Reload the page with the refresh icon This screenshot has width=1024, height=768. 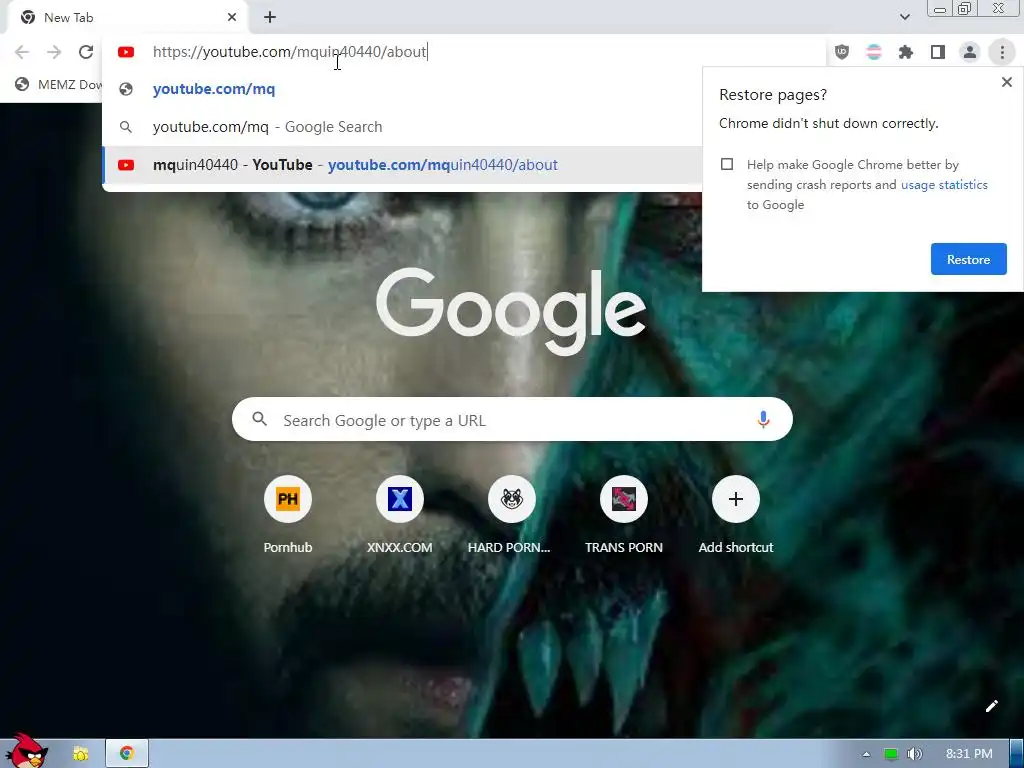[86, 52]
